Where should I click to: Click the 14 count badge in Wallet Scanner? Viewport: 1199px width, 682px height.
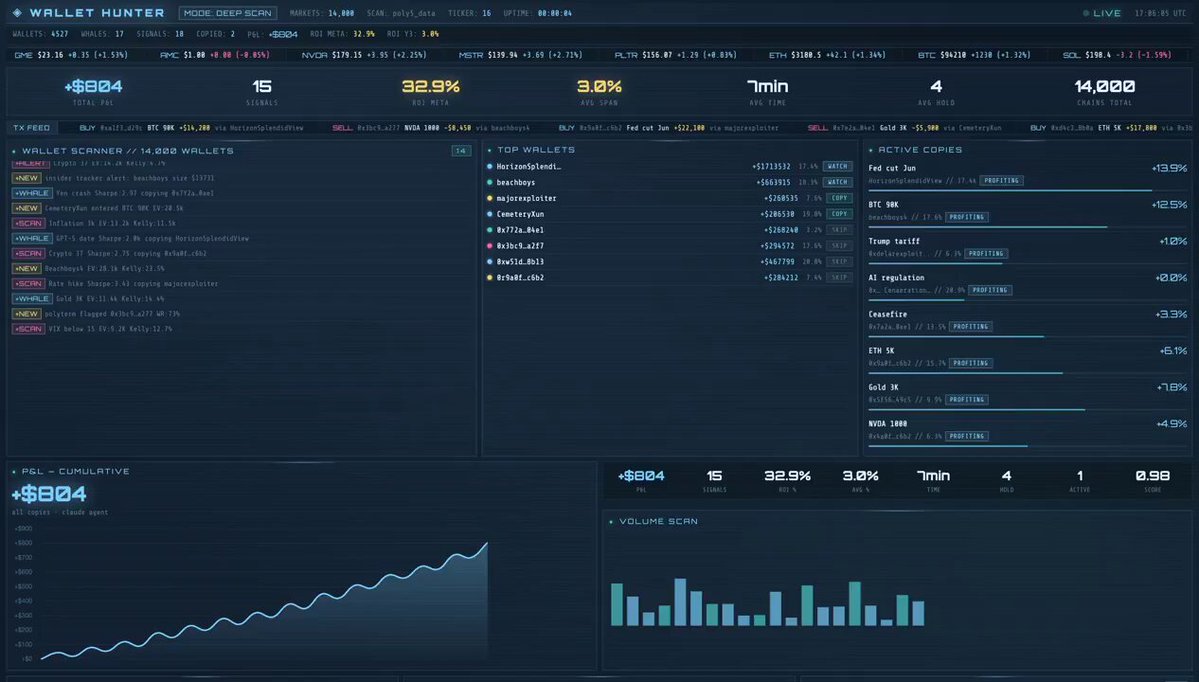pos(461,151)
